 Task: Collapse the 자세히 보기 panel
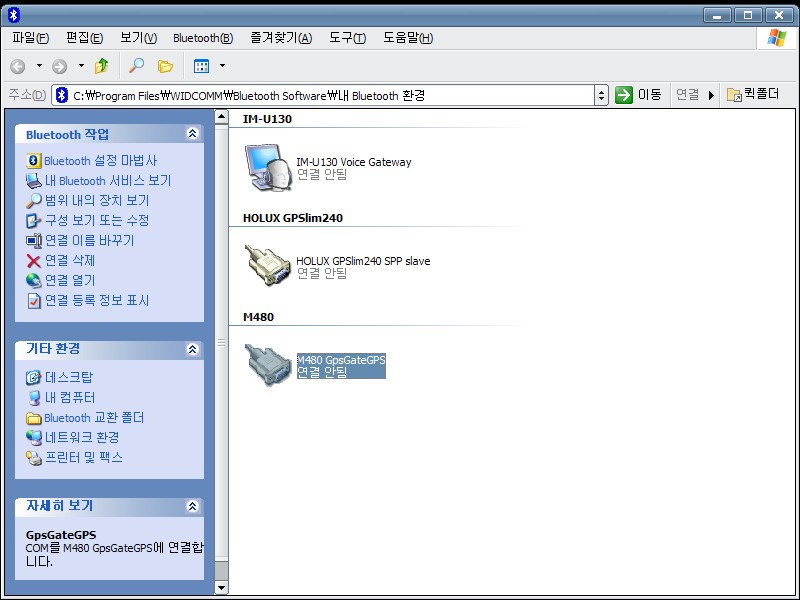(192, 506)
